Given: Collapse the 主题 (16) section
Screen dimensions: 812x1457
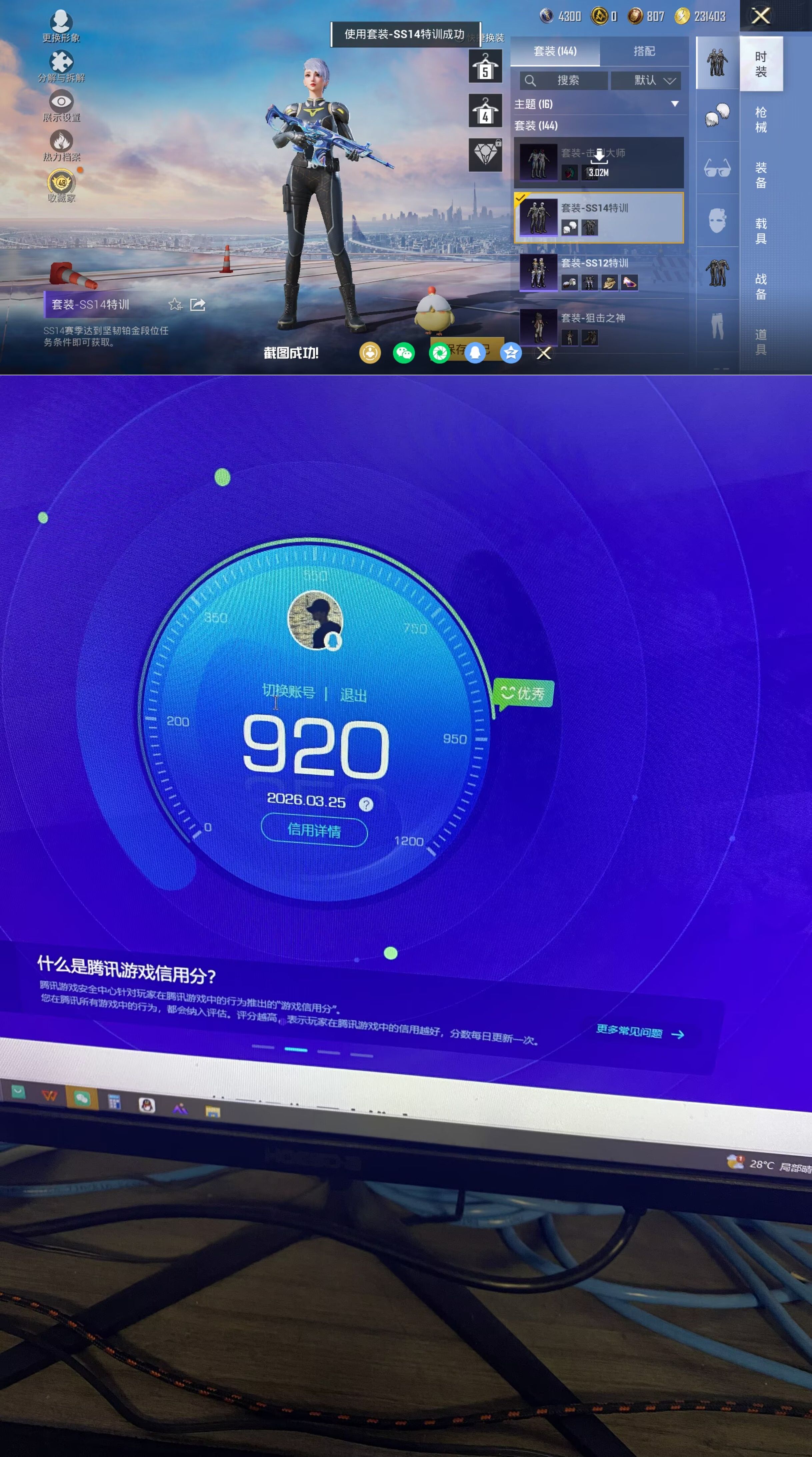Looking at the screenshot, I should click(x=675, y=104).
